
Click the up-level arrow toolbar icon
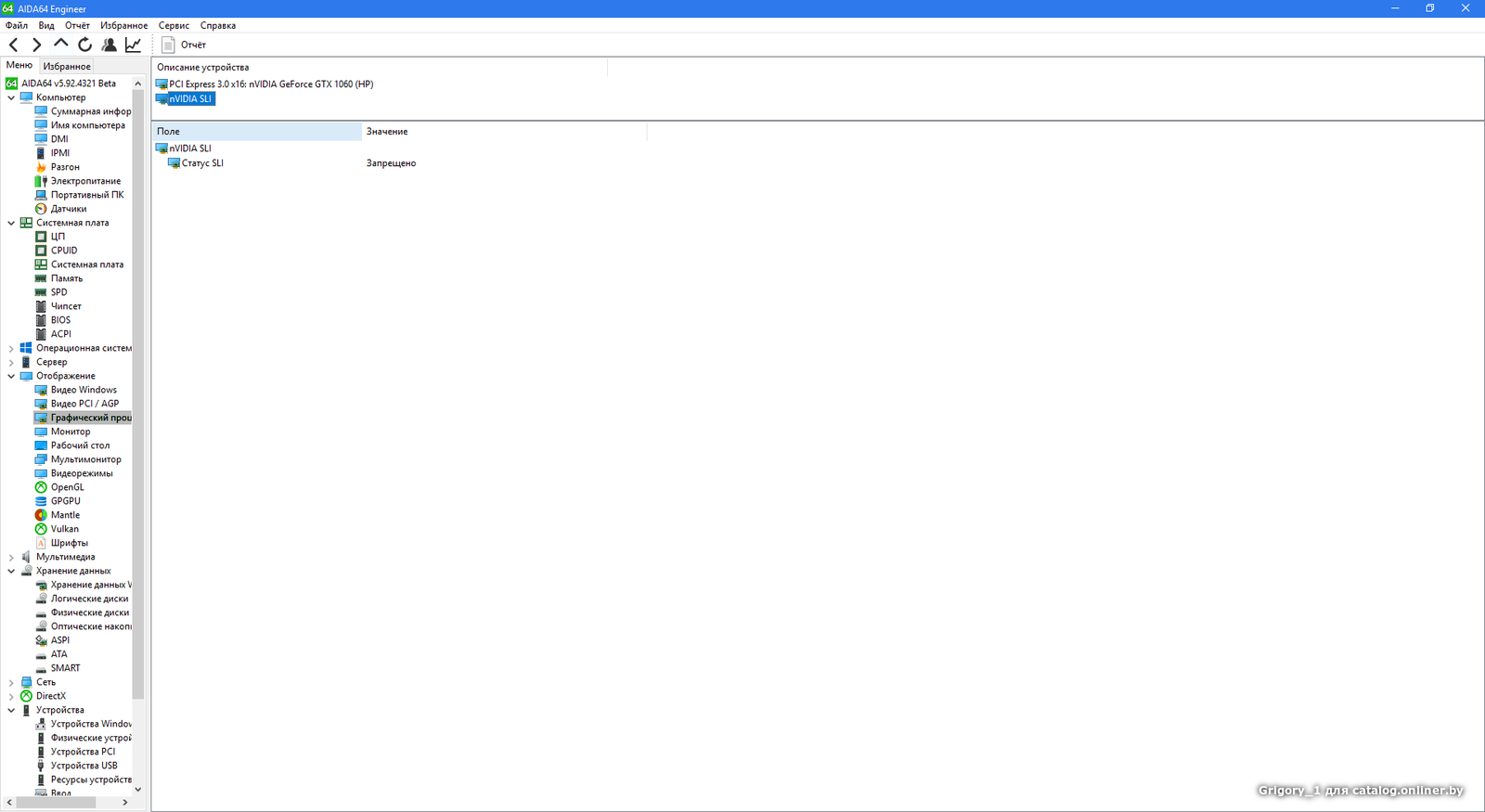click(x=61, y=44)
